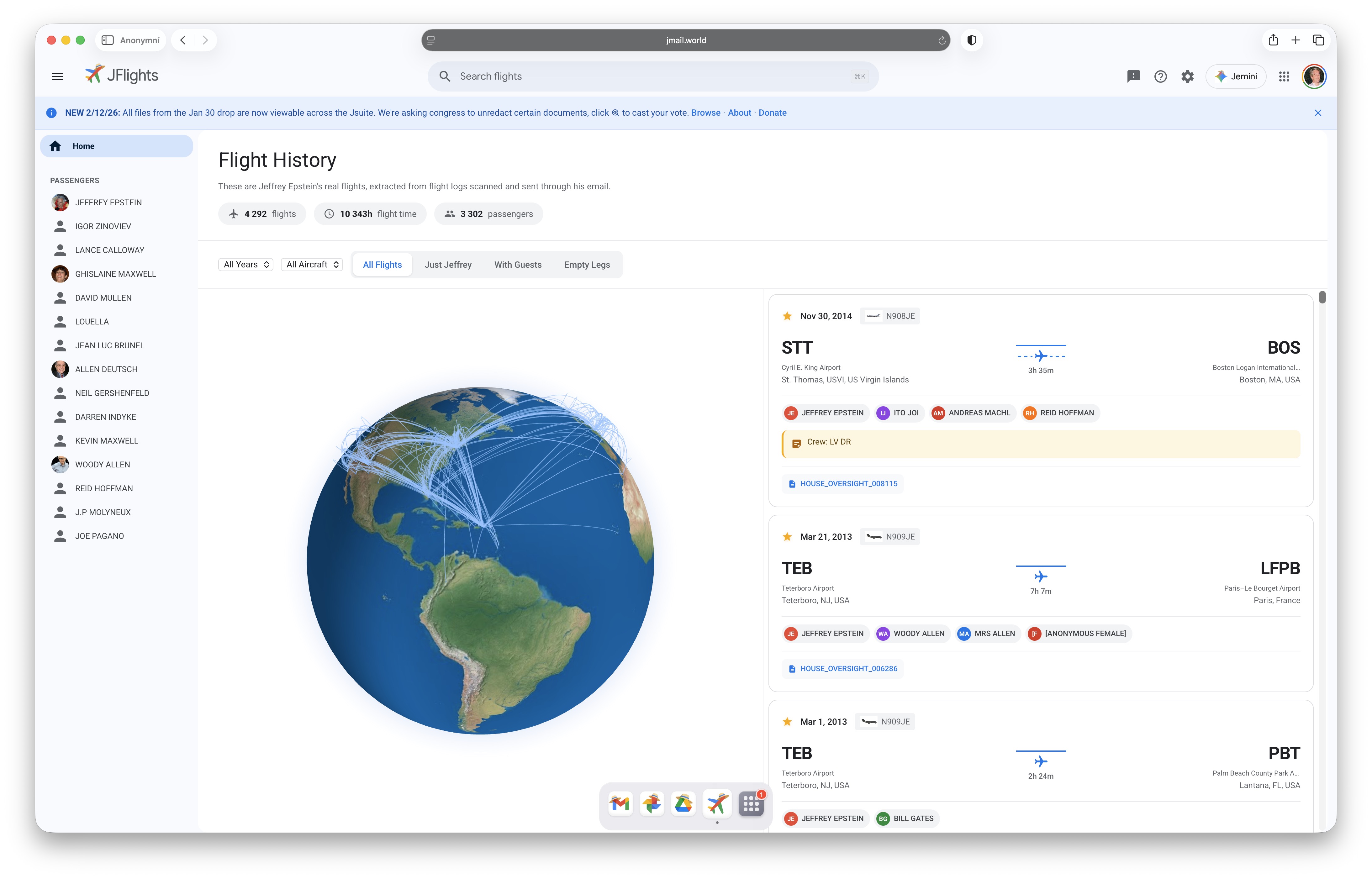The height and width of the screenshot is (879, 1372).
Task: Click the dock apps launcher with badge
Action: tap(751, 804)
